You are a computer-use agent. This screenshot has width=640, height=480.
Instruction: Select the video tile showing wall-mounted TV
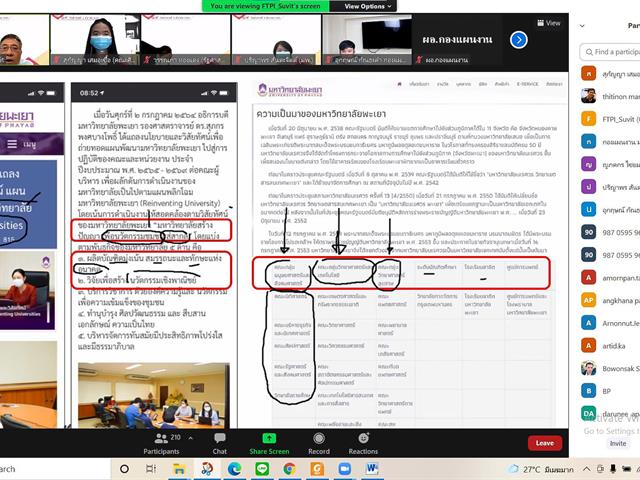(x=367, y=40)
